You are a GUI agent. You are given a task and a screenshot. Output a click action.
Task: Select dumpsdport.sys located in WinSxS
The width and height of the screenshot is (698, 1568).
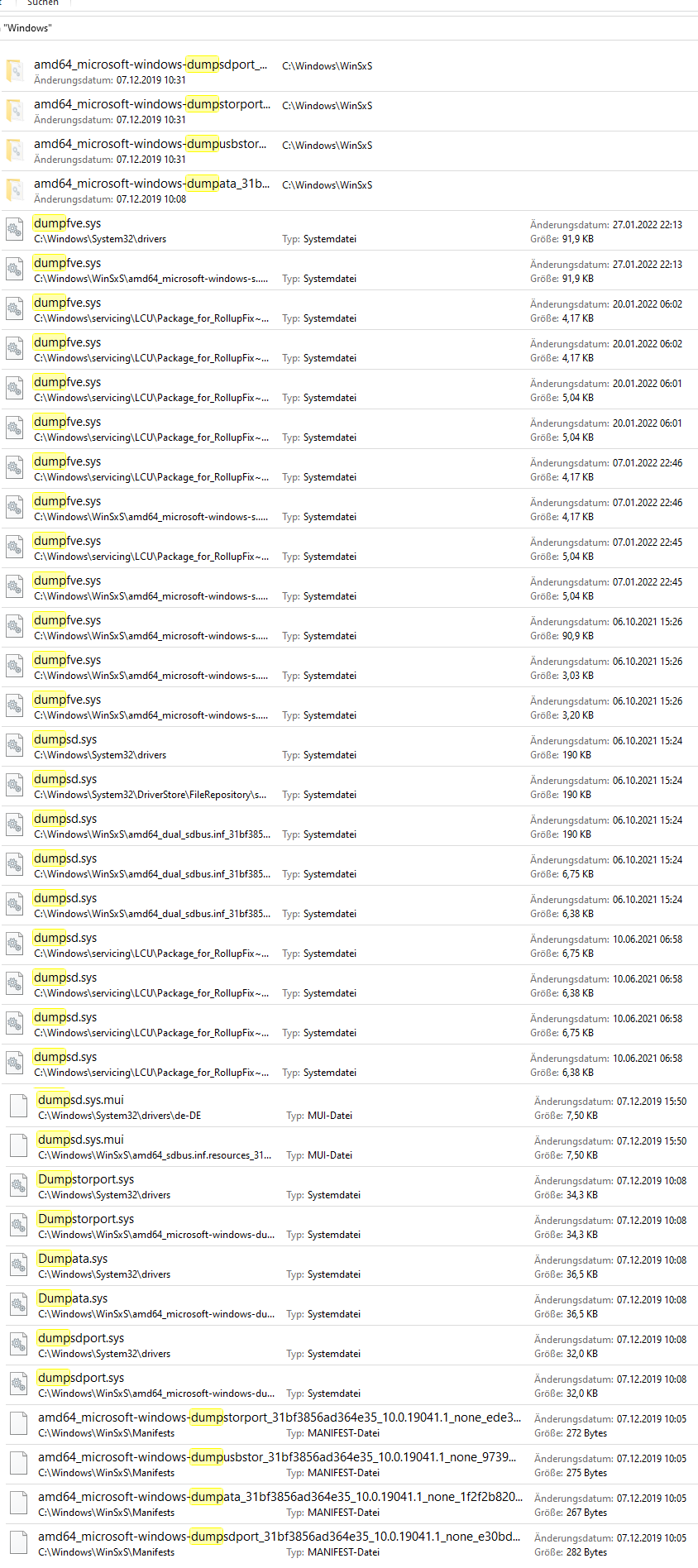pyautogui.click(x=81, y=1378)
